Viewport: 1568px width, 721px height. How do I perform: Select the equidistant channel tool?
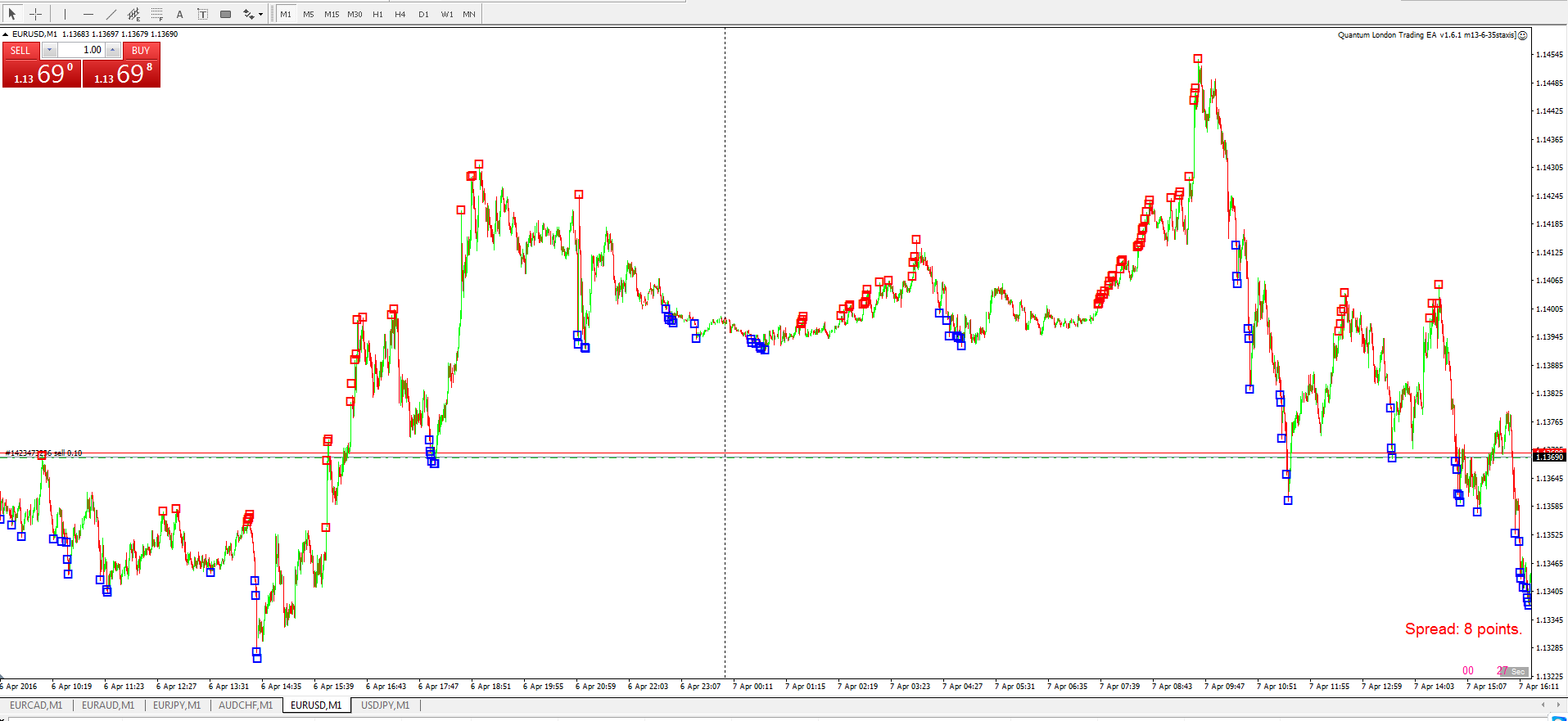click(x=133, y=14)
